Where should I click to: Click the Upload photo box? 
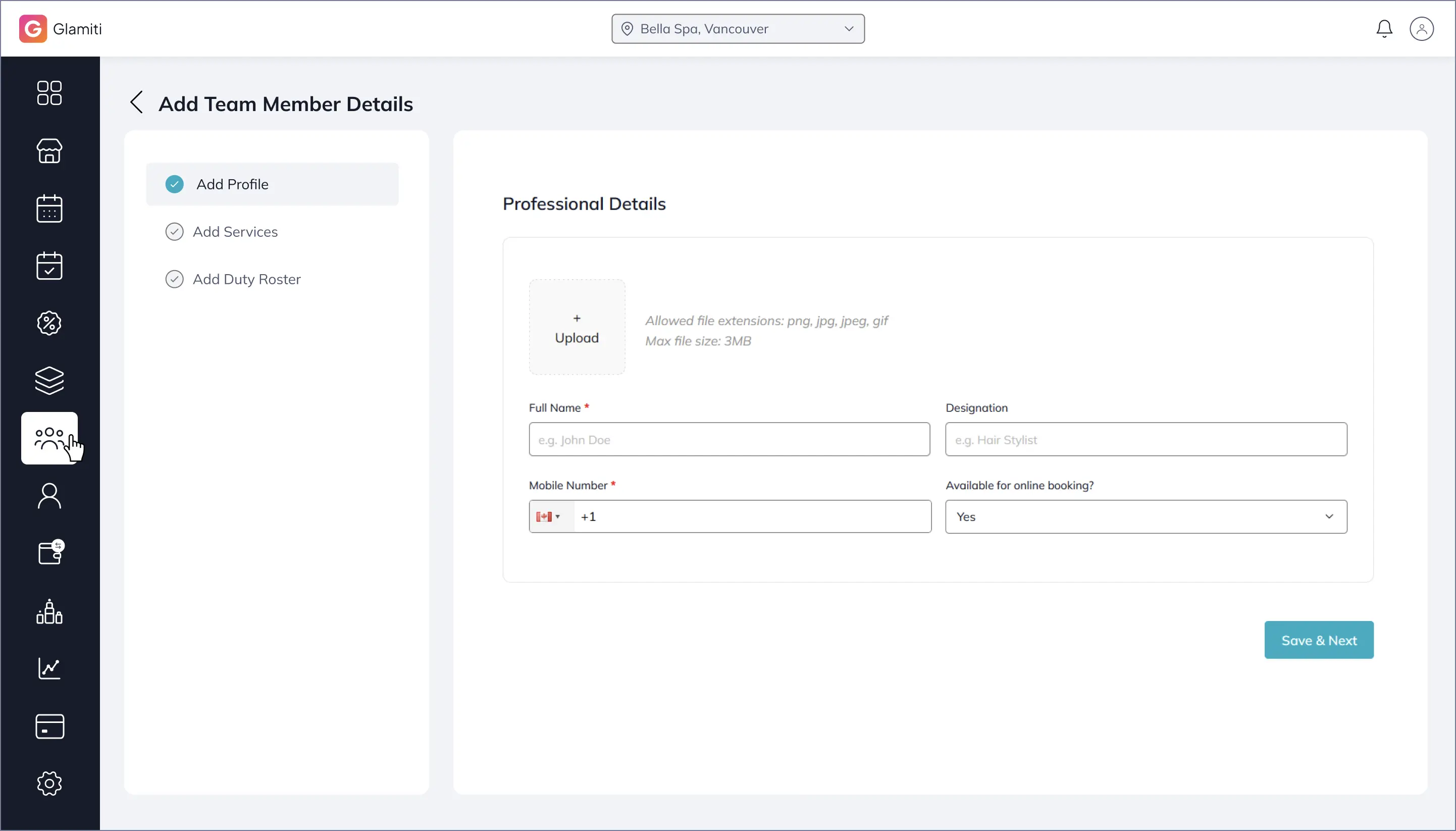coord(577,327)
